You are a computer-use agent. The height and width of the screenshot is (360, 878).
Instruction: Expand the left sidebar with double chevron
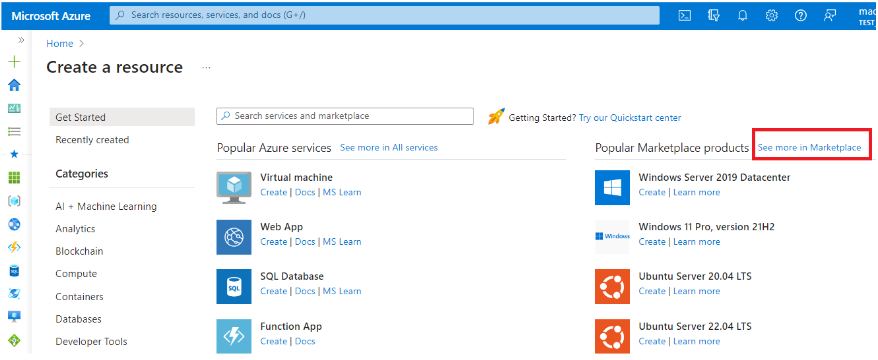[21, 40]
